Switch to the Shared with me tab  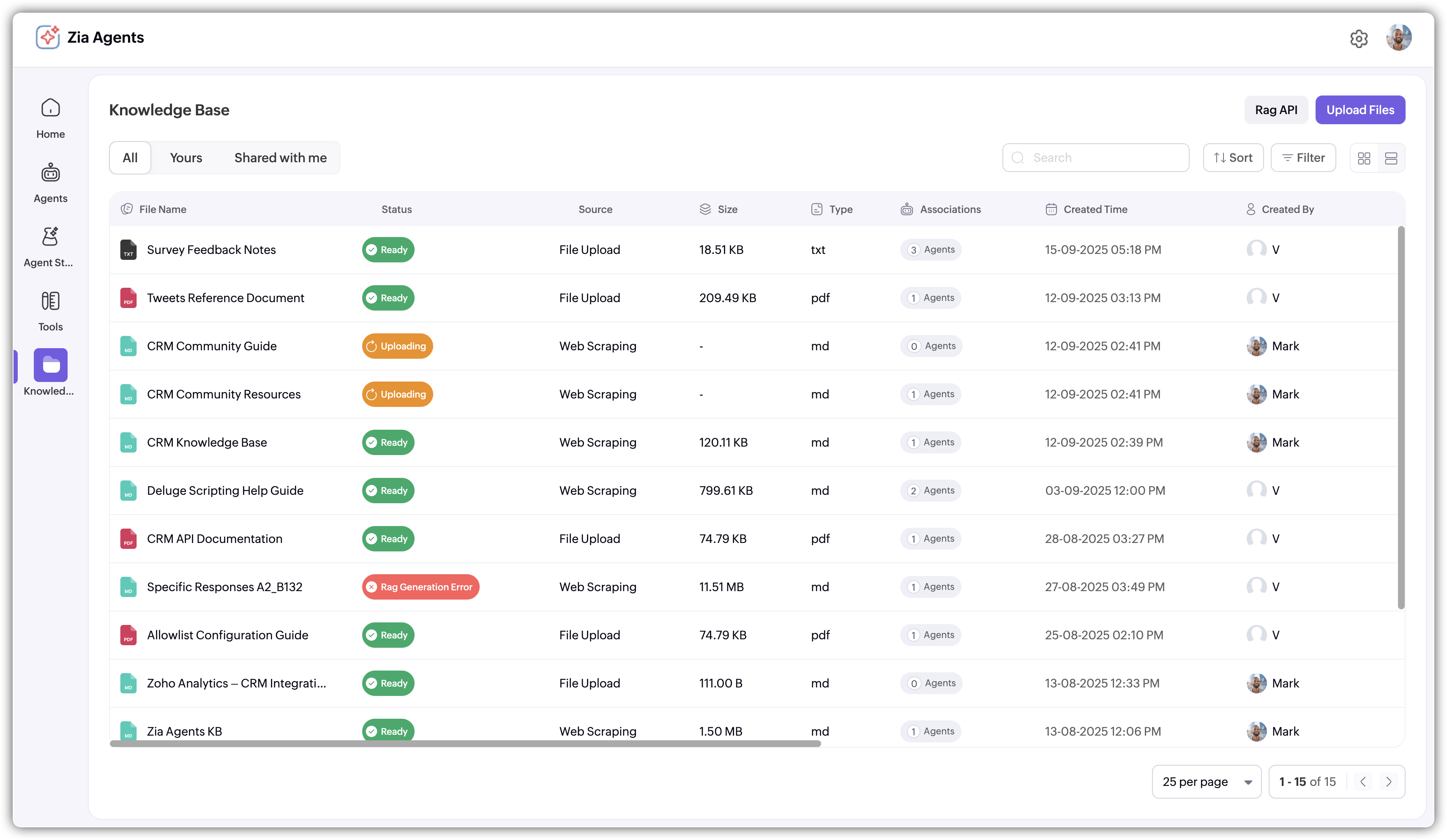click(x=280, y=158)
